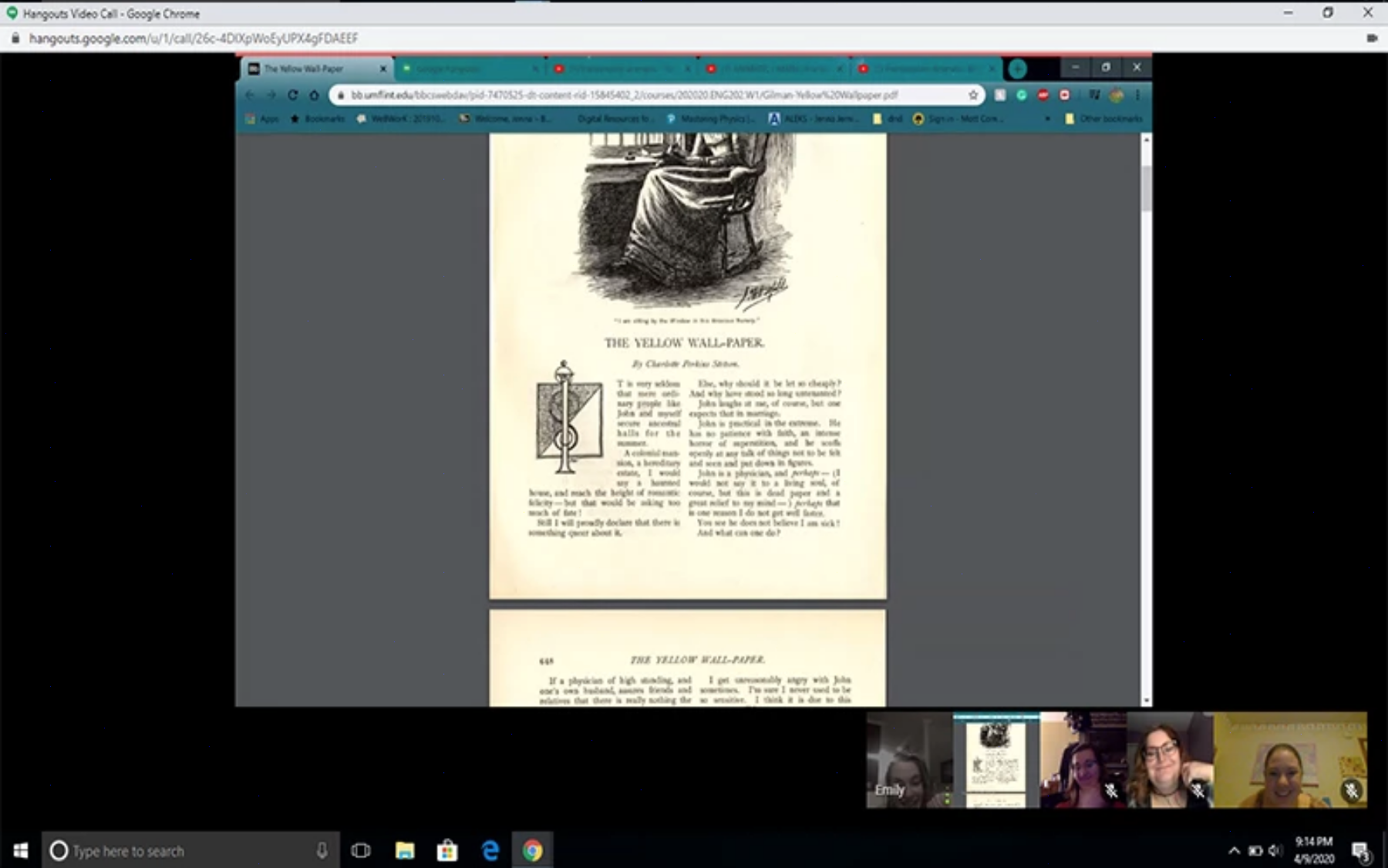Click the battery icon in system tray
This screenshot has width=1388, height=868.
(1255, 850)
